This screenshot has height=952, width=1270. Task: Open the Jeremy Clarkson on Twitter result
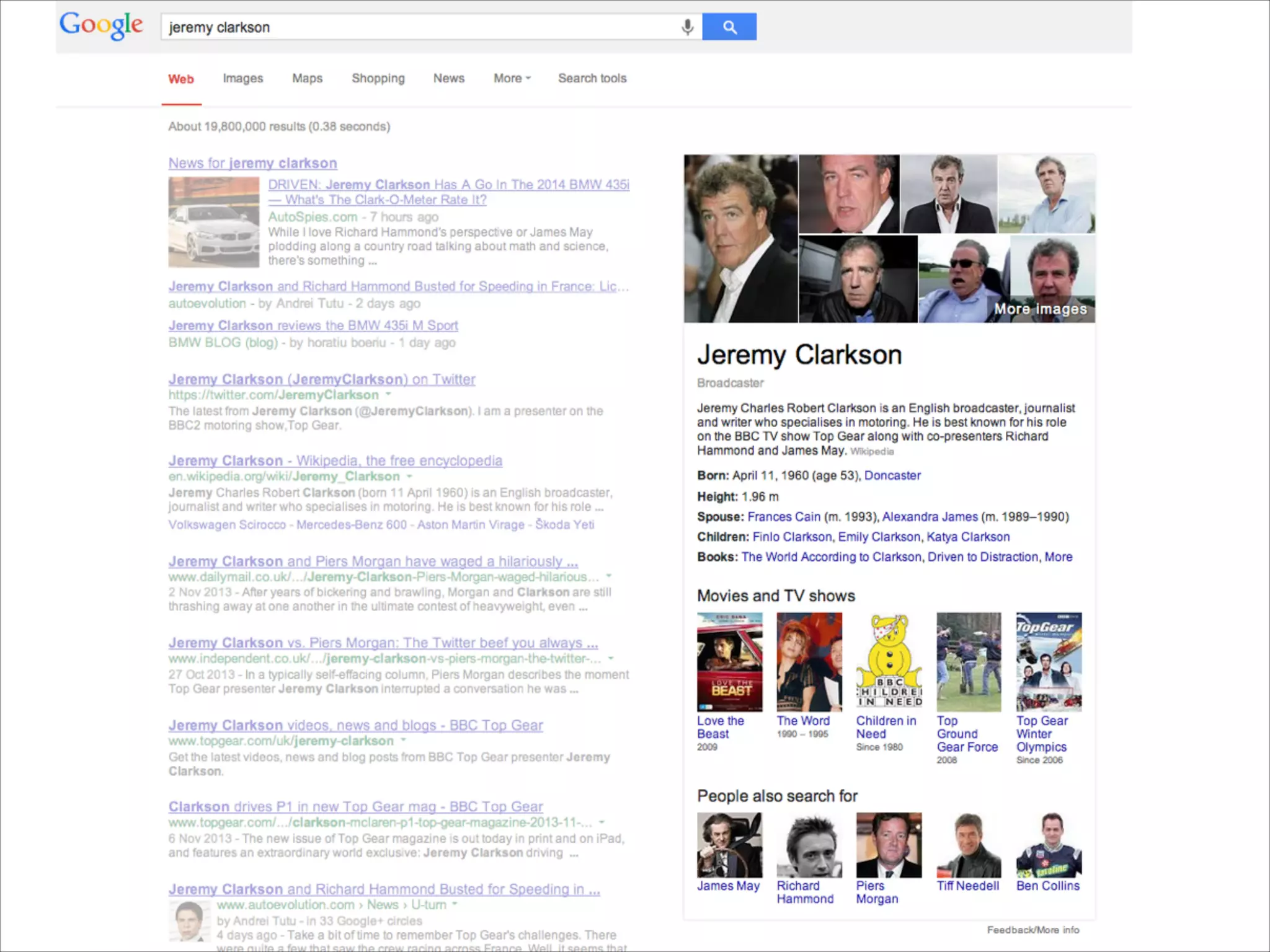pyautogui.click(x=322, y=379)
